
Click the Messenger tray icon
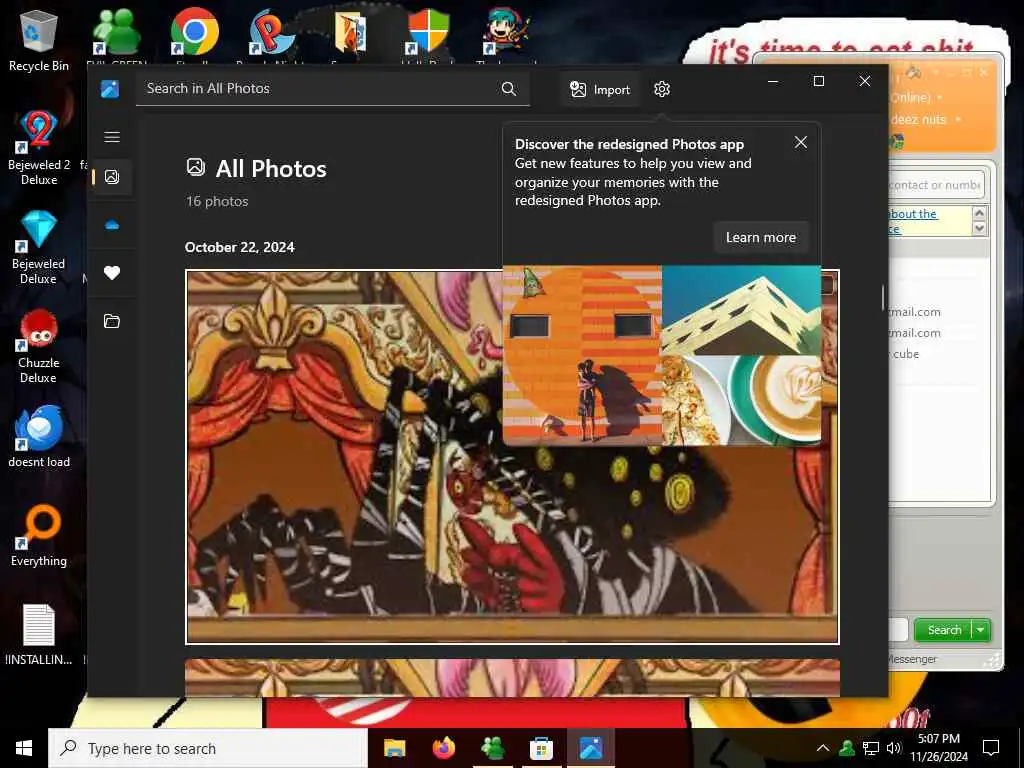point(847,748)
